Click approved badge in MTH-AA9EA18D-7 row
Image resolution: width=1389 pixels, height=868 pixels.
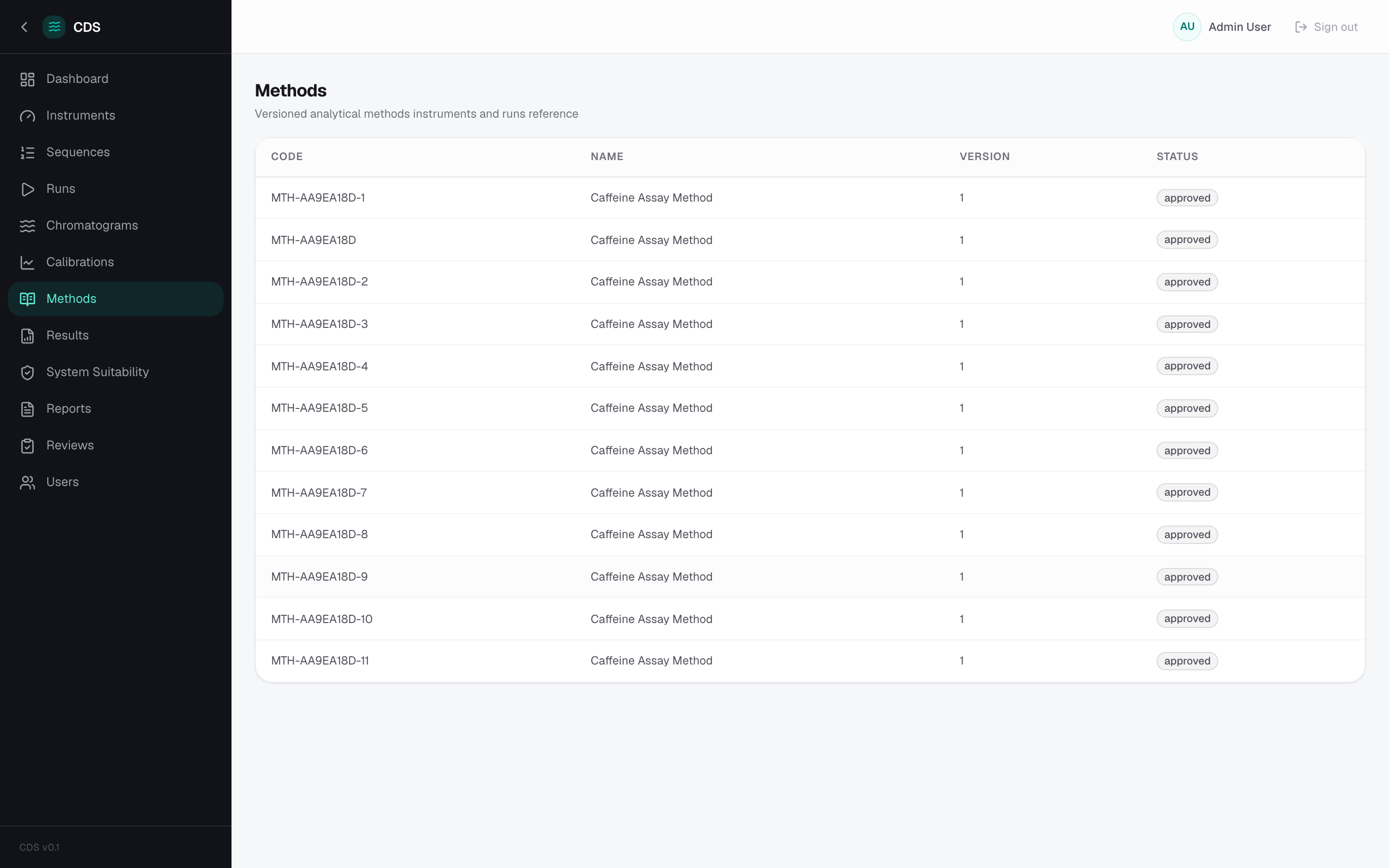pyautogui.click(x=1187, y=492)
